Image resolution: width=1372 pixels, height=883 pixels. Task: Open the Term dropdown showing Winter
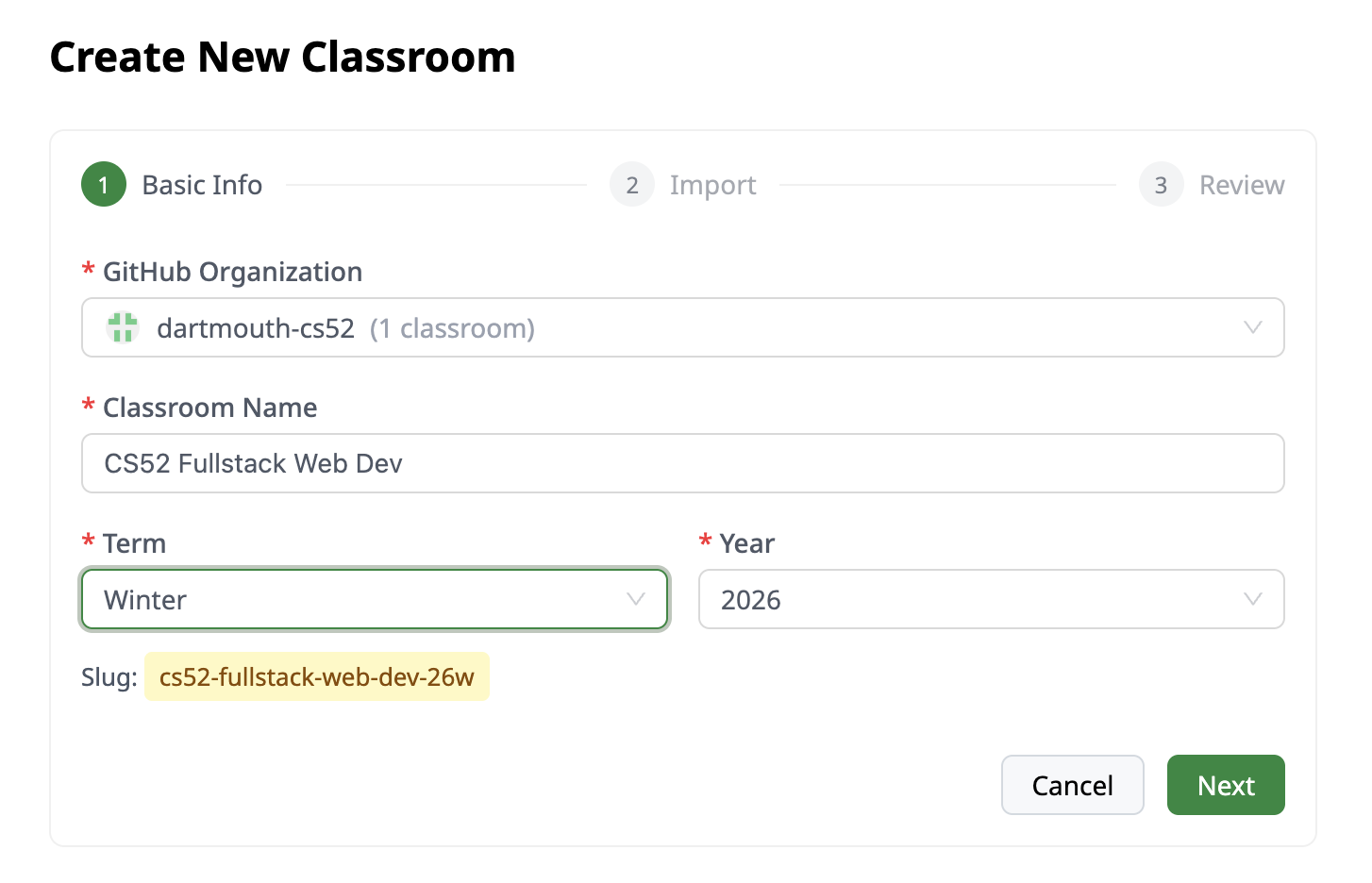[374, 599]
